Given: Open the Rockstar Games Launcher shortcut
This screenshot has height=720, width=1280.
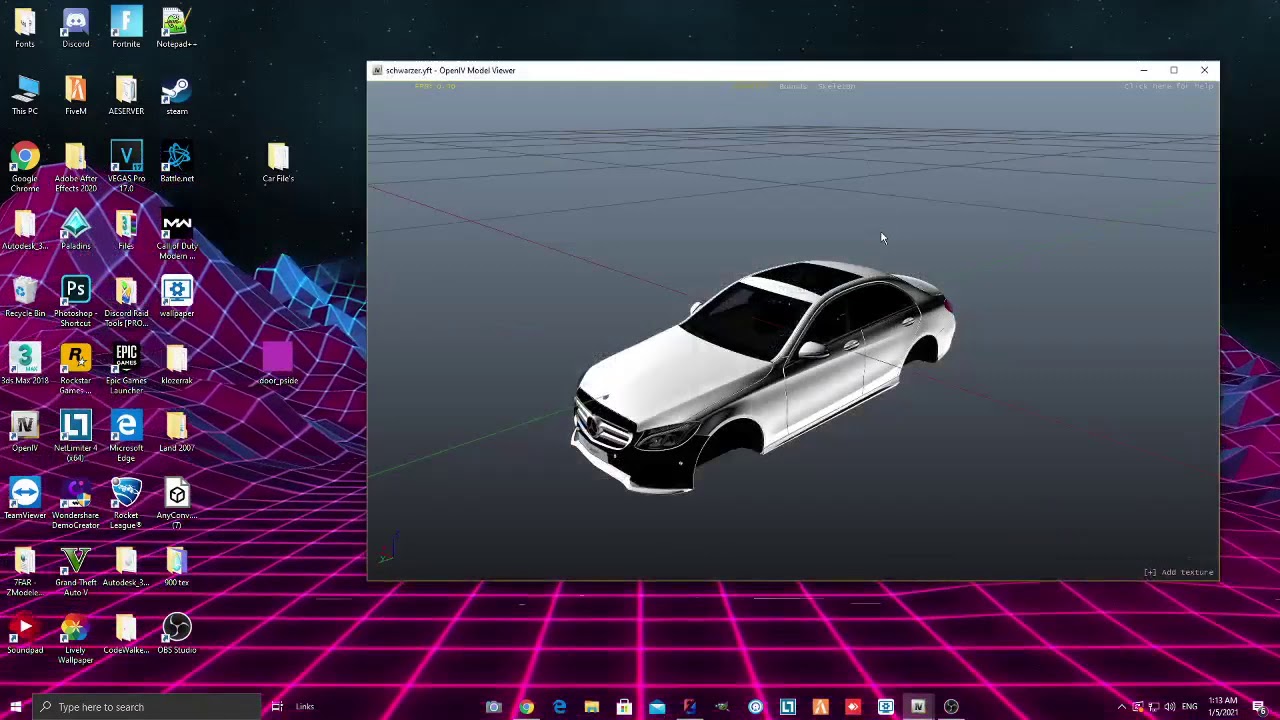Looking at the screenshot, I should (x=75, y=369).
